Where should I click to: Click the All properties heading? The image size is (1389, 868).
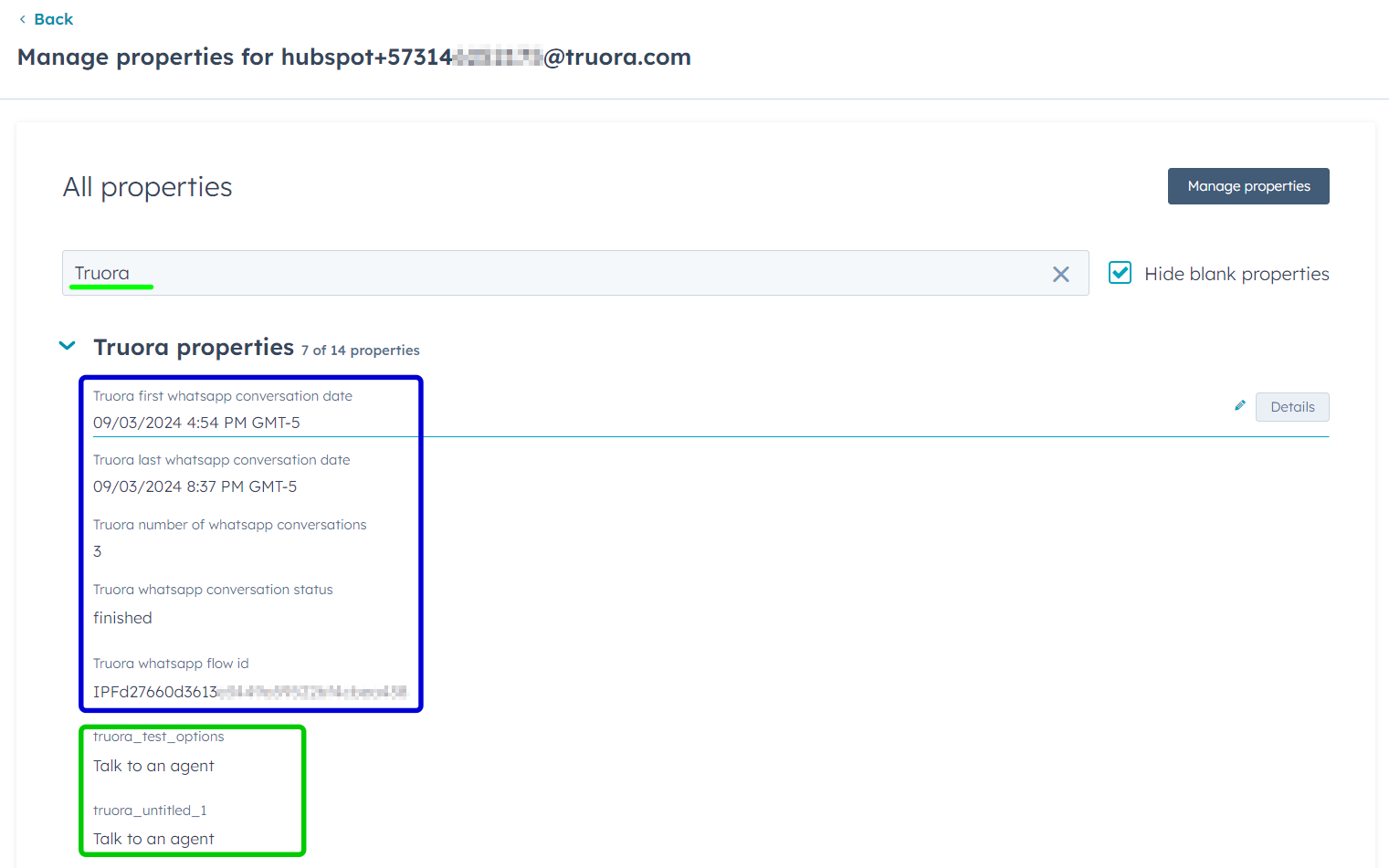(148, 187)
